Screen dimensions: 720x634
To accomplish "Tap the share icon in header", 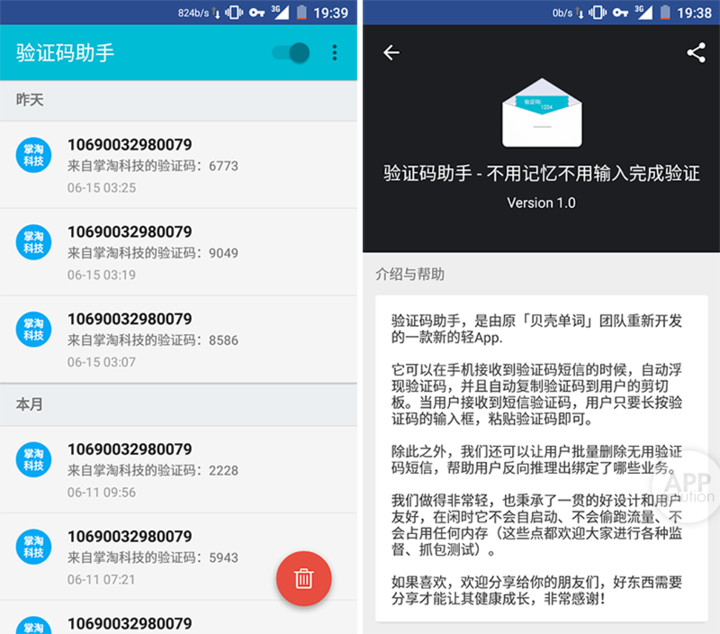I will 696,53.
